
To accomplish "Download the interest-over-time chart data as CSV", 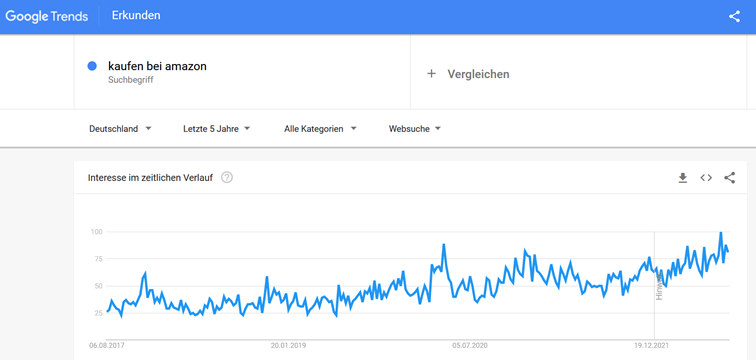I will point(682,178).
